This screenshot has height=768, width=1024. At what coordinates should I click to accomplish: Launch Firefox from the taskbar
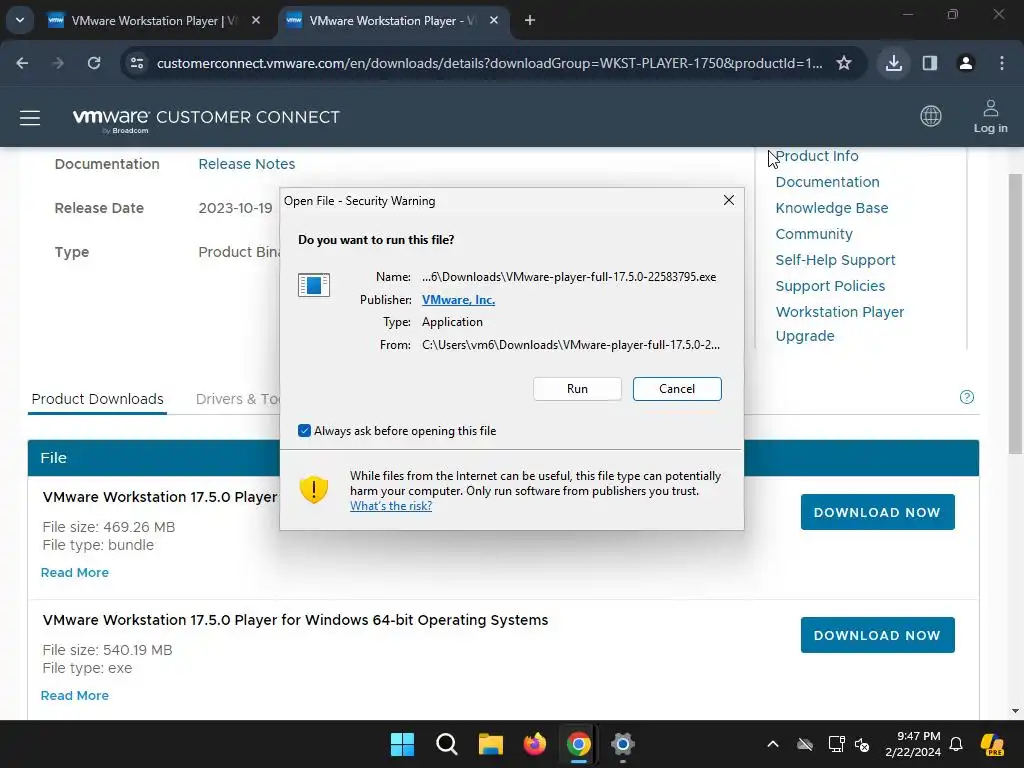[535, 744]
